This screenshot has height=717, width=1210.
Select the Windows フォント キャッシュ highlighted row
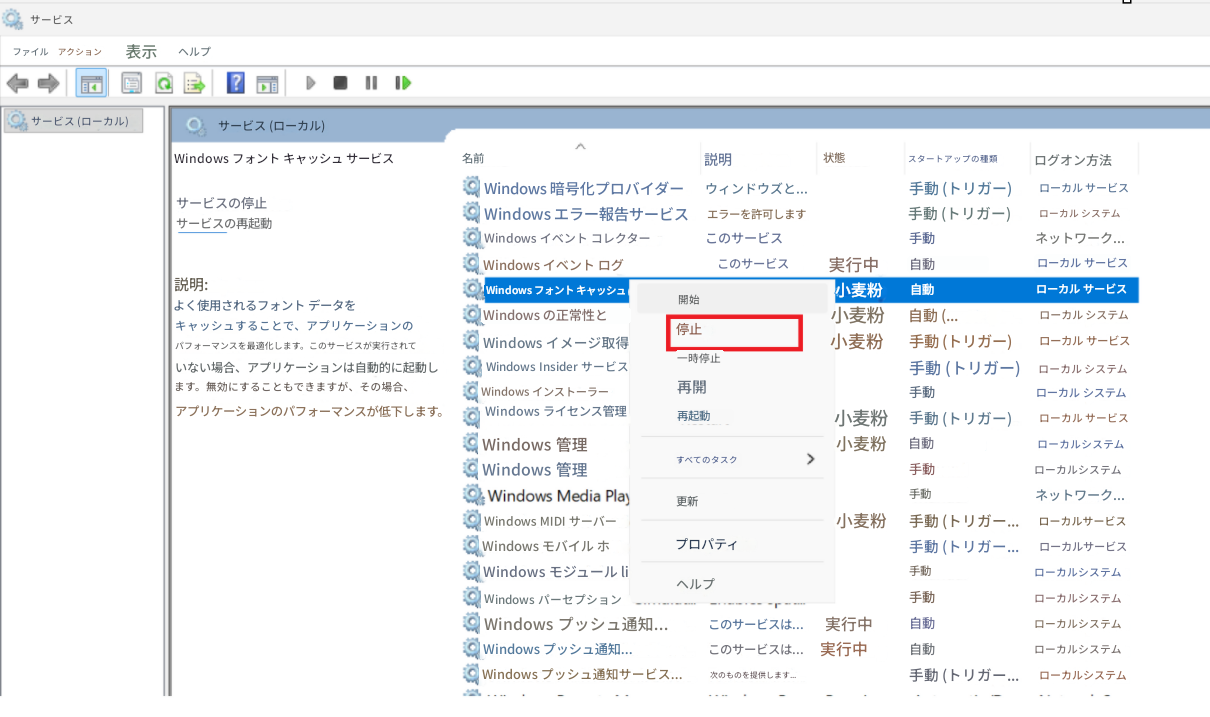coord(800,289)
